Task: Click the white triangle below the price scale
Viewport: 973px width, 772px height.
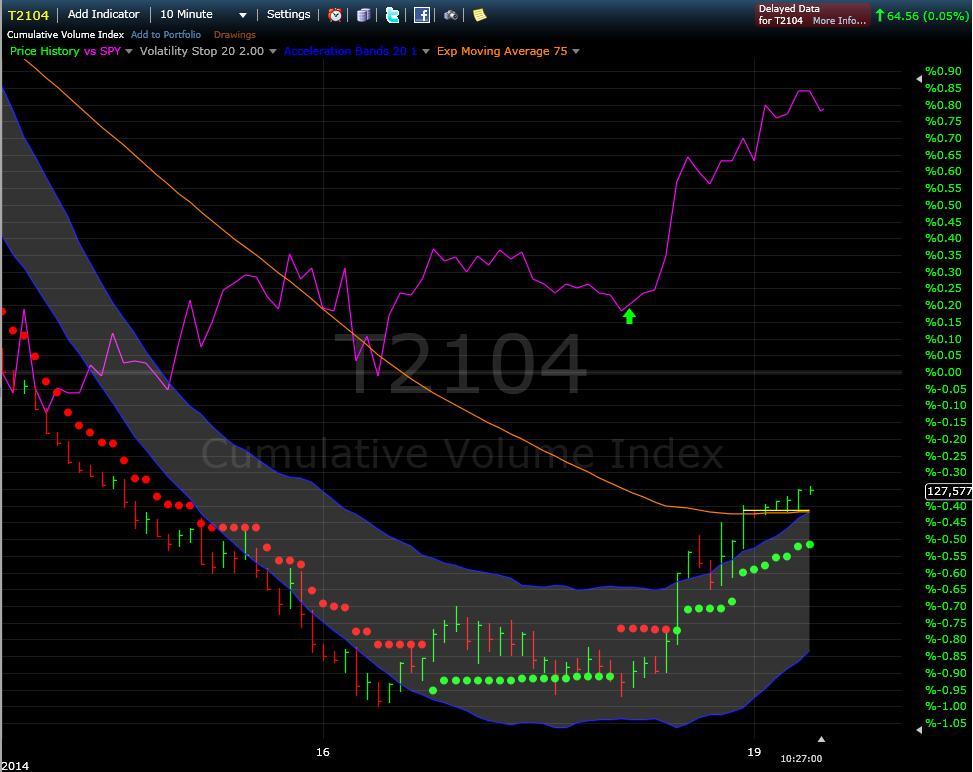Action: point(919,730)
